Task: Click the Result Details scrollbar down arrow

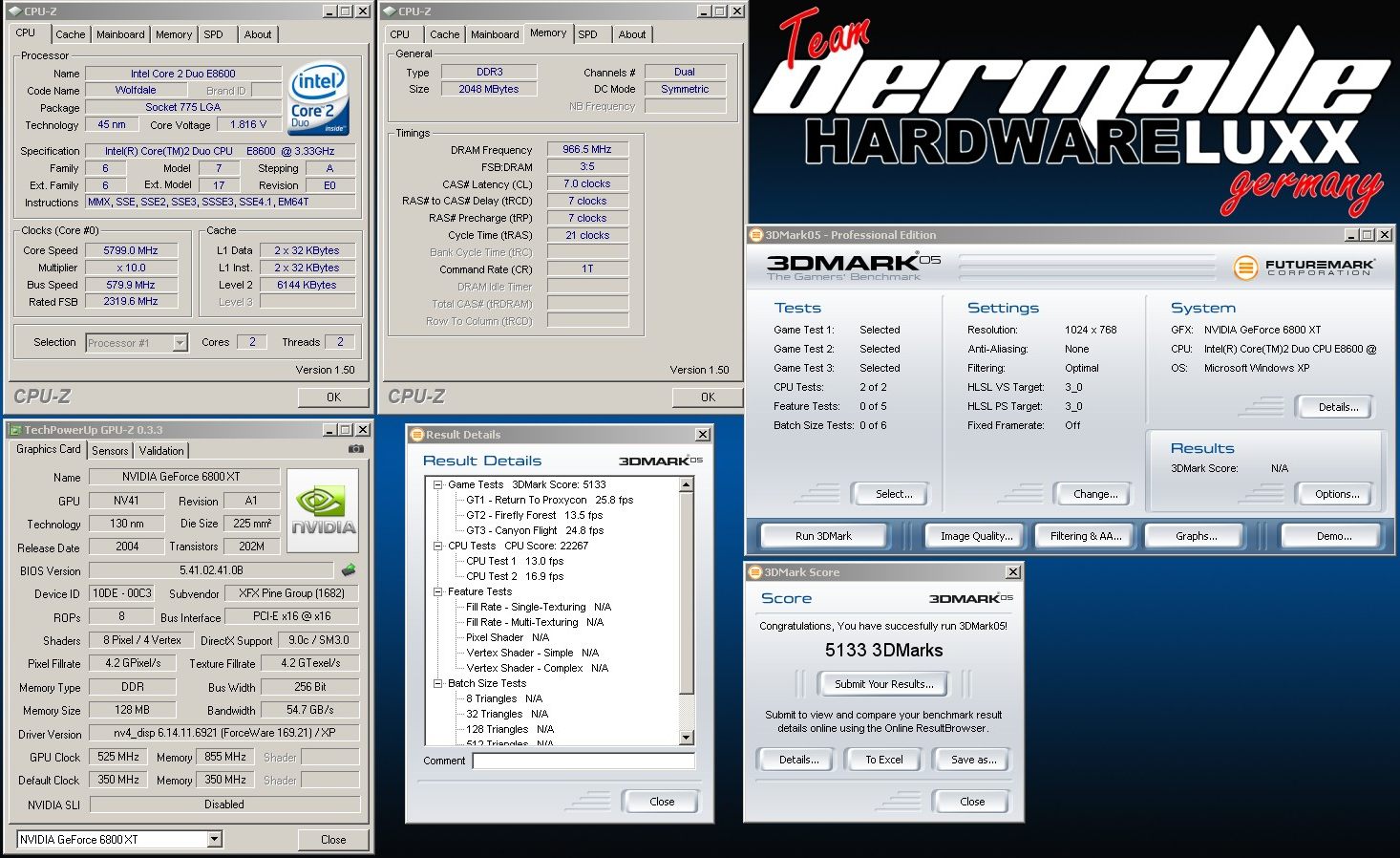Action: [686, 738]
